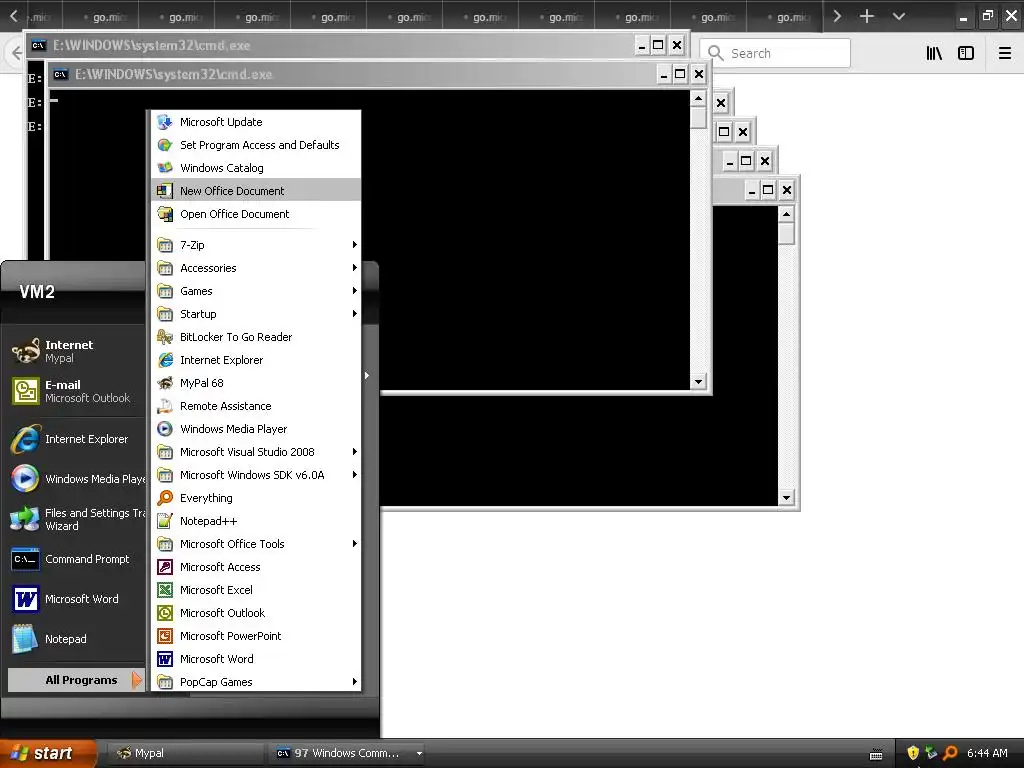Open Command Prompt from Start menu
Viewport: 1024px width, 768px height.
click(76, 559)
